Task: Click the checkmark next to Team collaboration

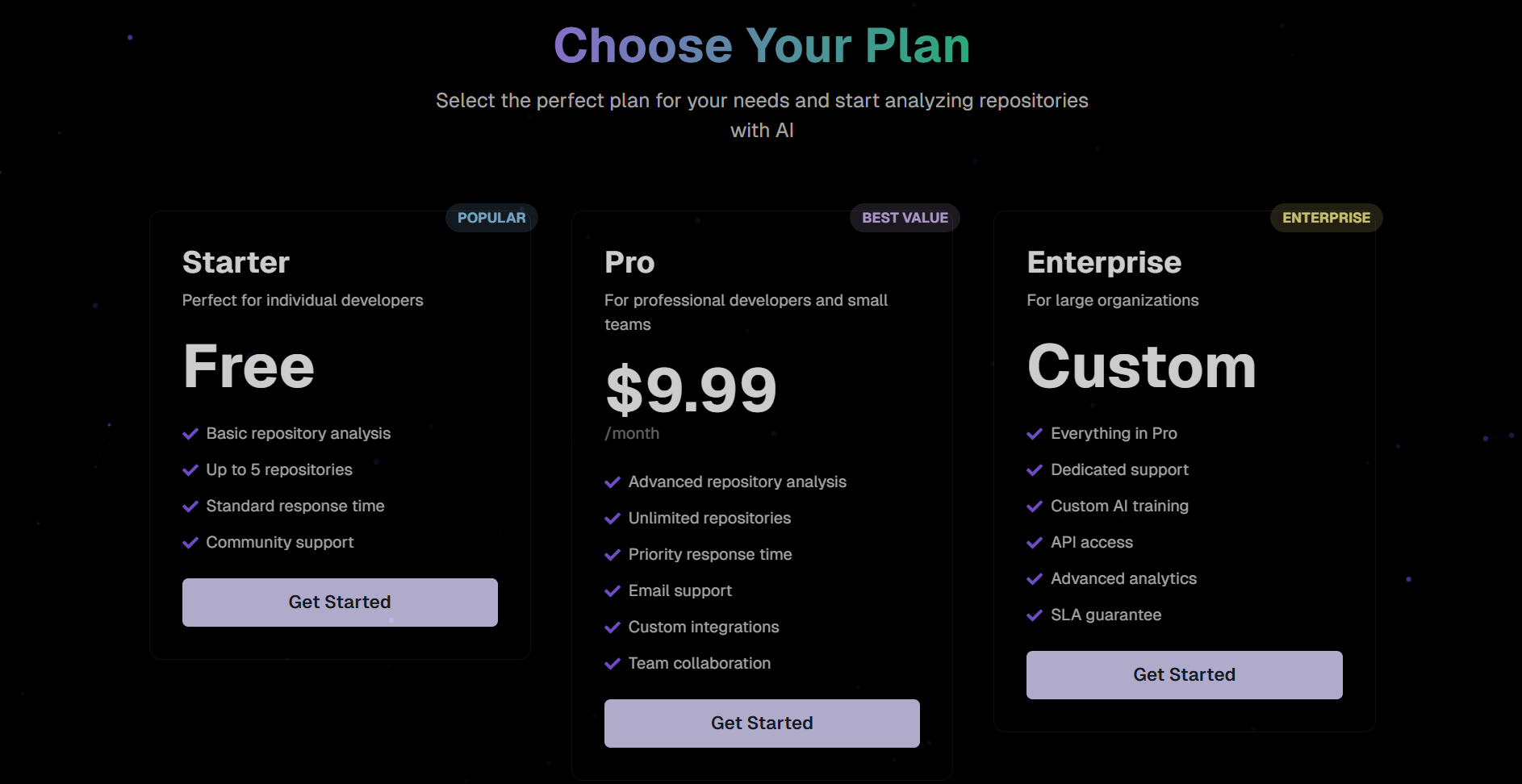Action: click(613, 664)
